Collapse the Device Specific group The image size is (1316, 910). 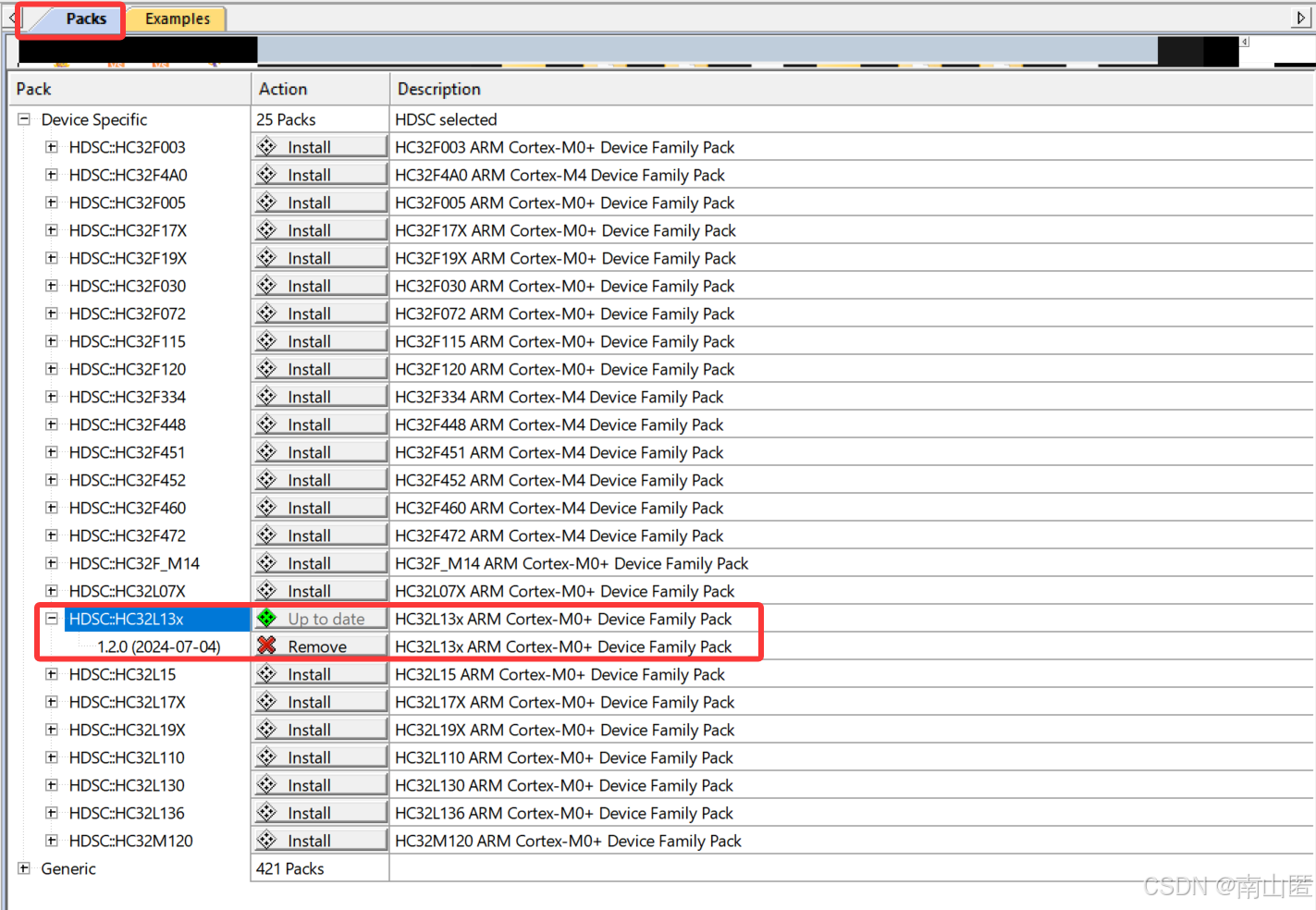24,119
